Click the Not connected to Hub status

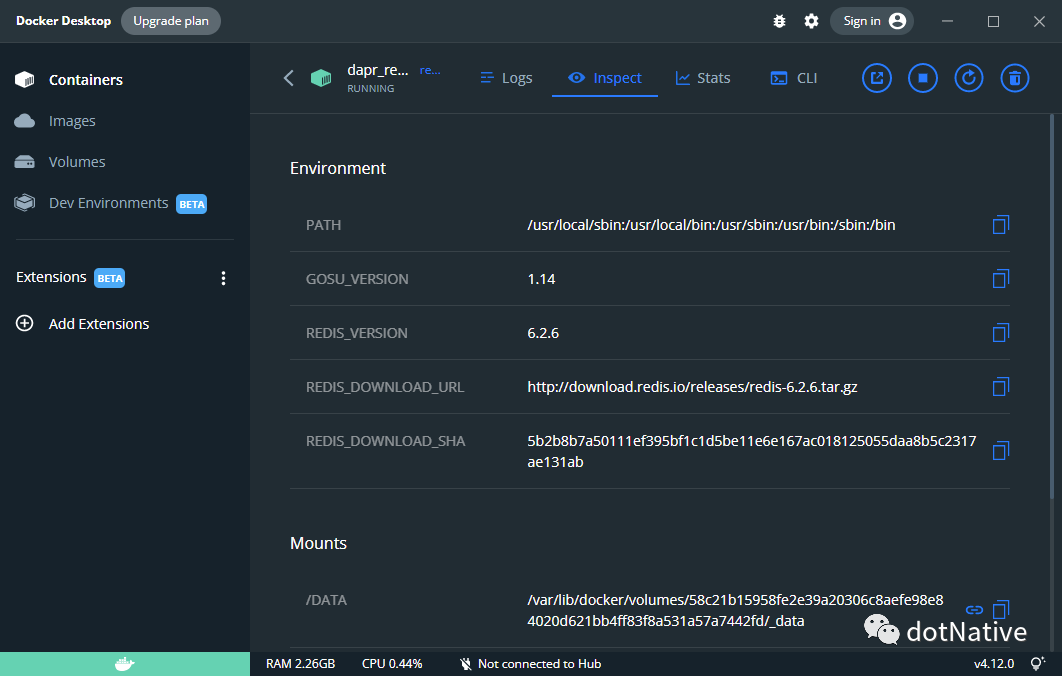click(x=530, y=664)
